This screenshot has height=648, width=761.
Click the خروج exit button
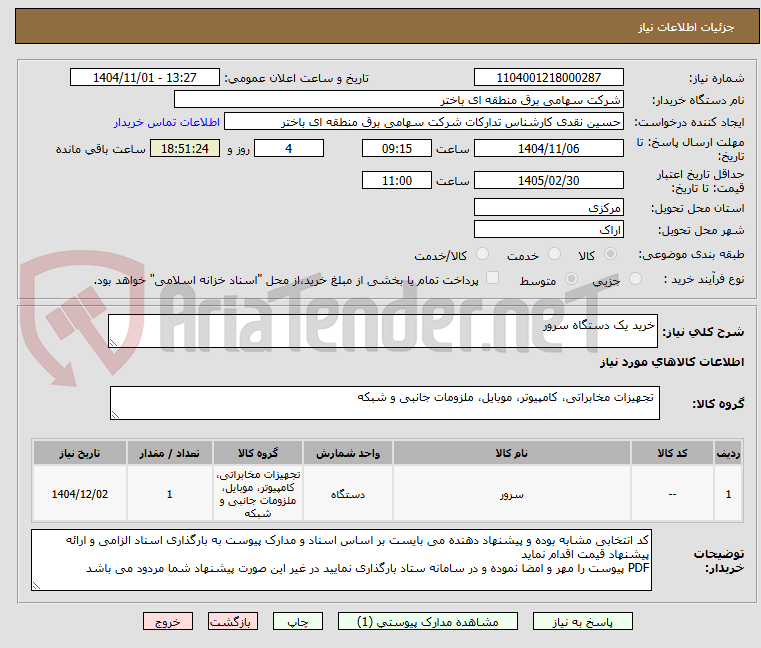pos(167,622)
